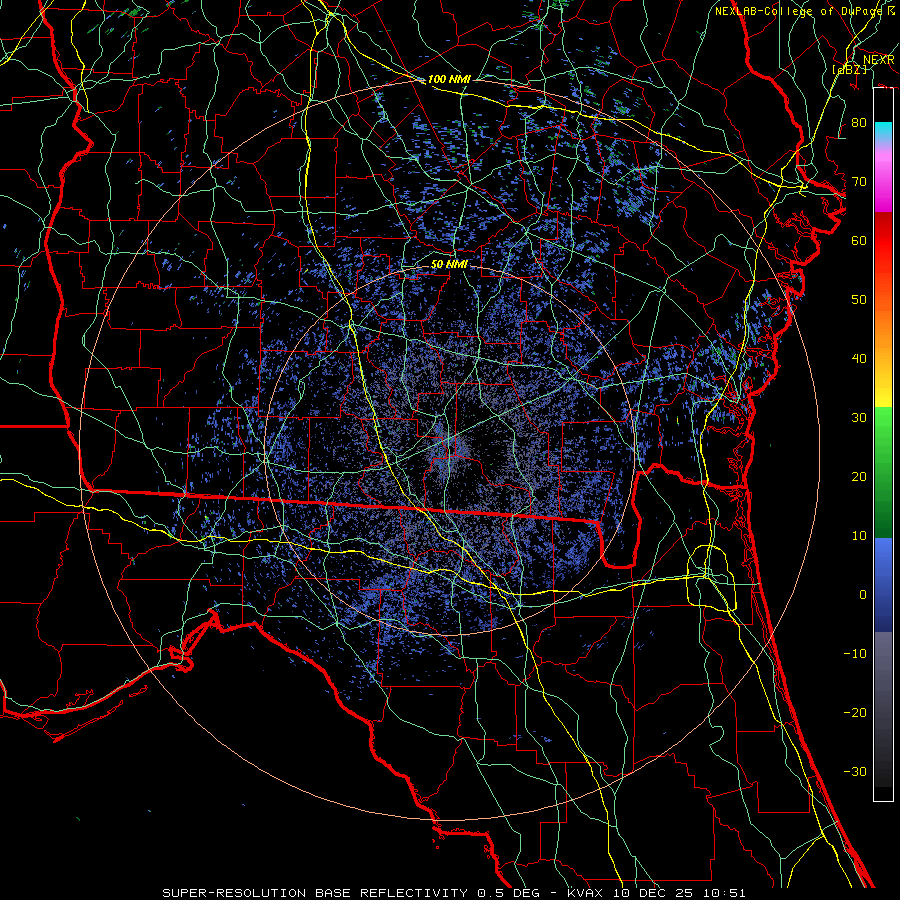
Task: Click the 80 value on the color scale
Action: (x=859, y=123)
